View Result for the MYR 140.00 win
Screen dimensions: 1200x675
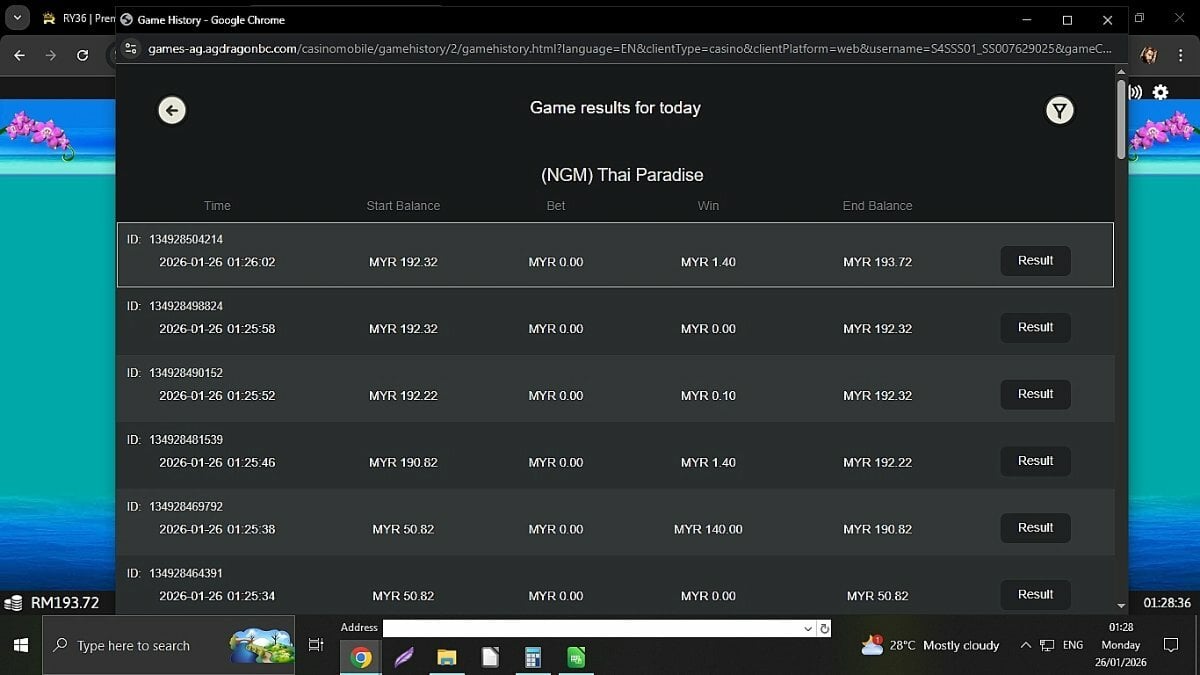(1035, 528)
